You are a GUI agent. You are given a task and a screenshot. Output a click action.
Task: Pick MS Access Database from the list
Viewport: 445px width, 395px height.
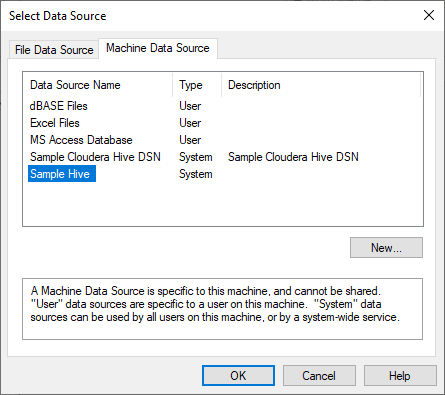[x=81, y=140]
